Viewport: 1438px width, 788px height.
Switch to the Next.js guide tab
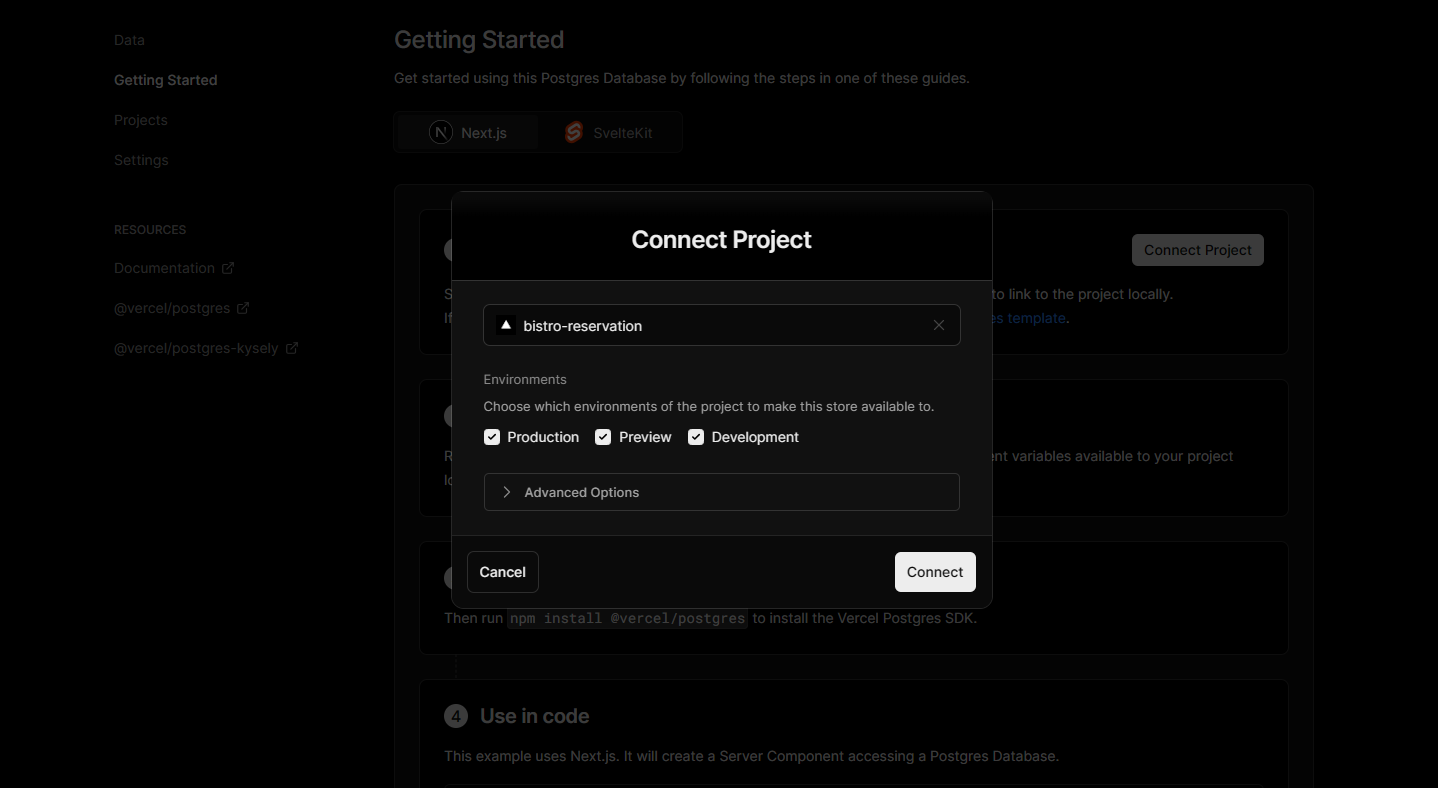pos(469,132)
